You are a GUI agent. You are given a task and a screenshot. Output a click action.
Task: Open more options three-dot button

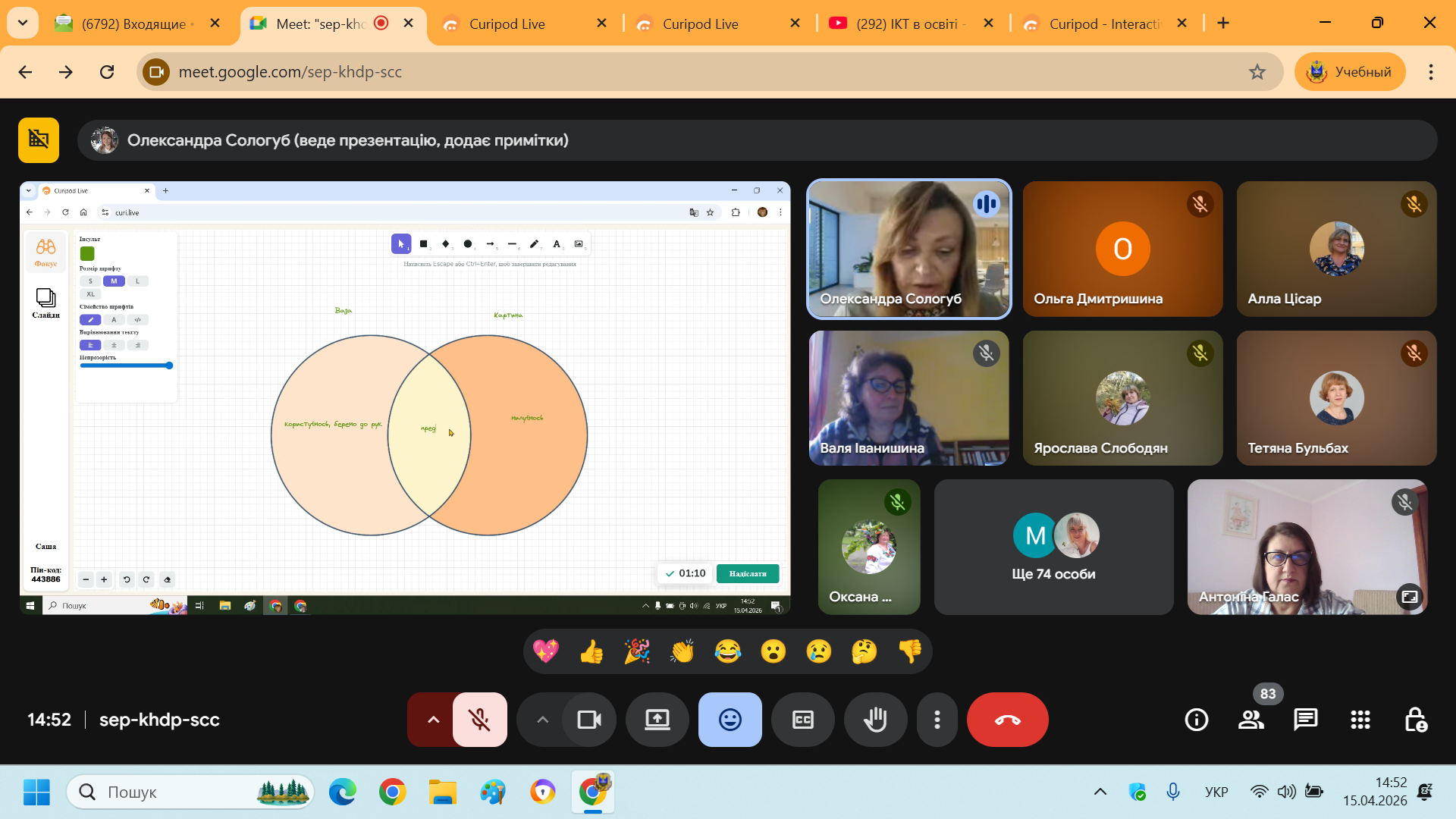pyautogui.click(x=937, y=720)
